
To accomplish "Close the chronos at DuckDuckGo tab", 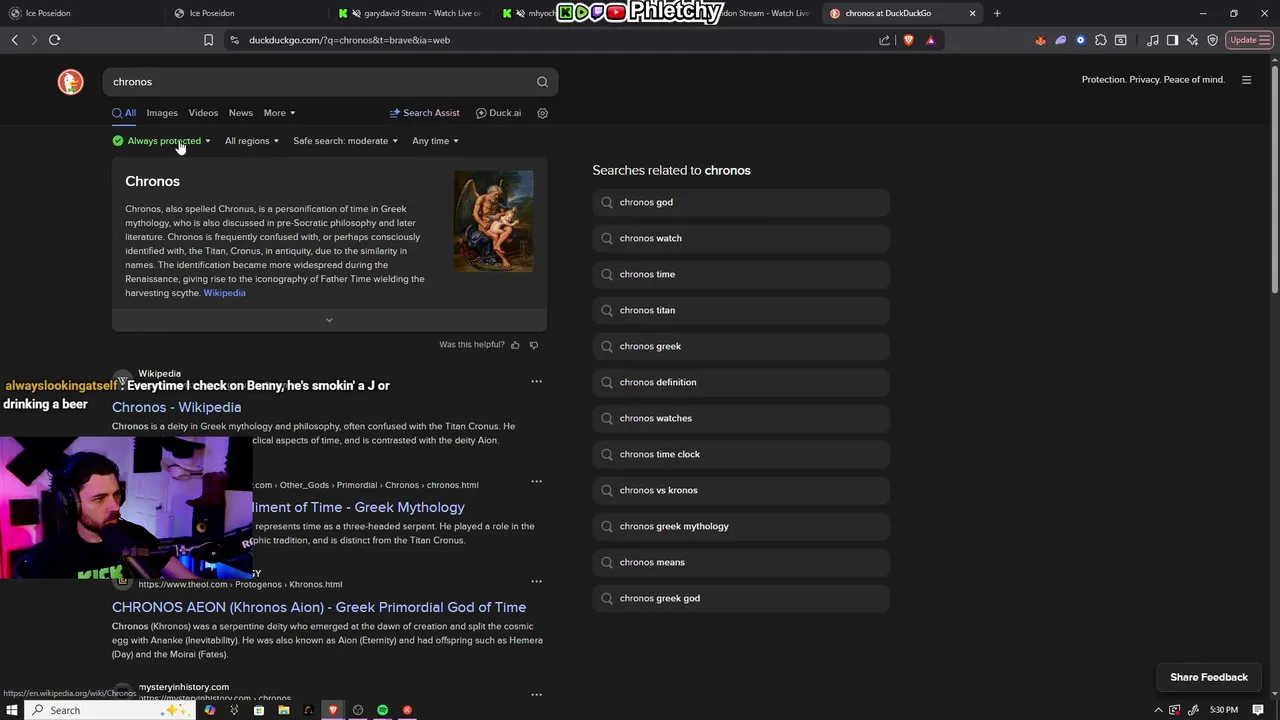I will click(972, 13).
